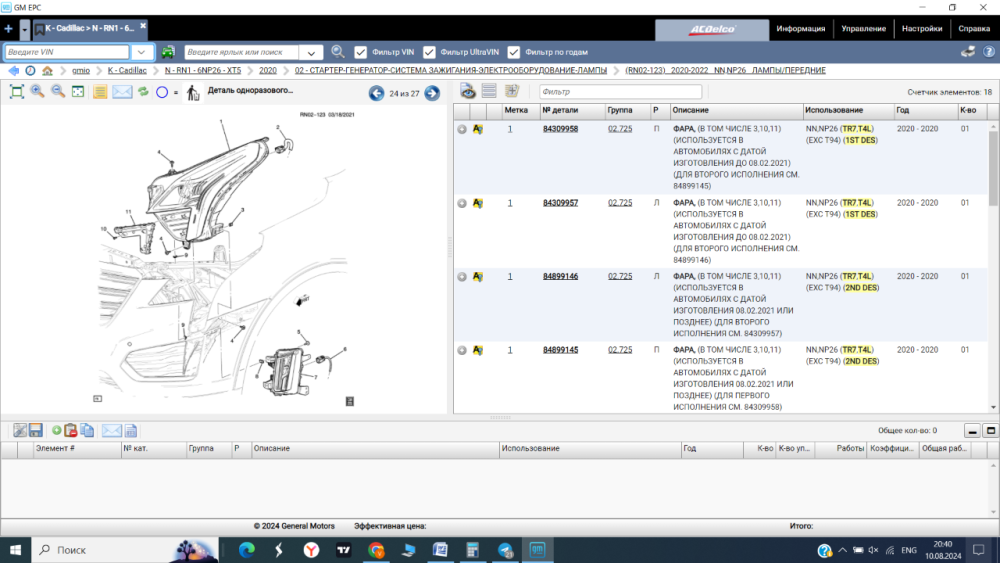Click the print icon at top right
Image resolution: width=1000 pixels, height=563 pixels.
click(967, 52)
